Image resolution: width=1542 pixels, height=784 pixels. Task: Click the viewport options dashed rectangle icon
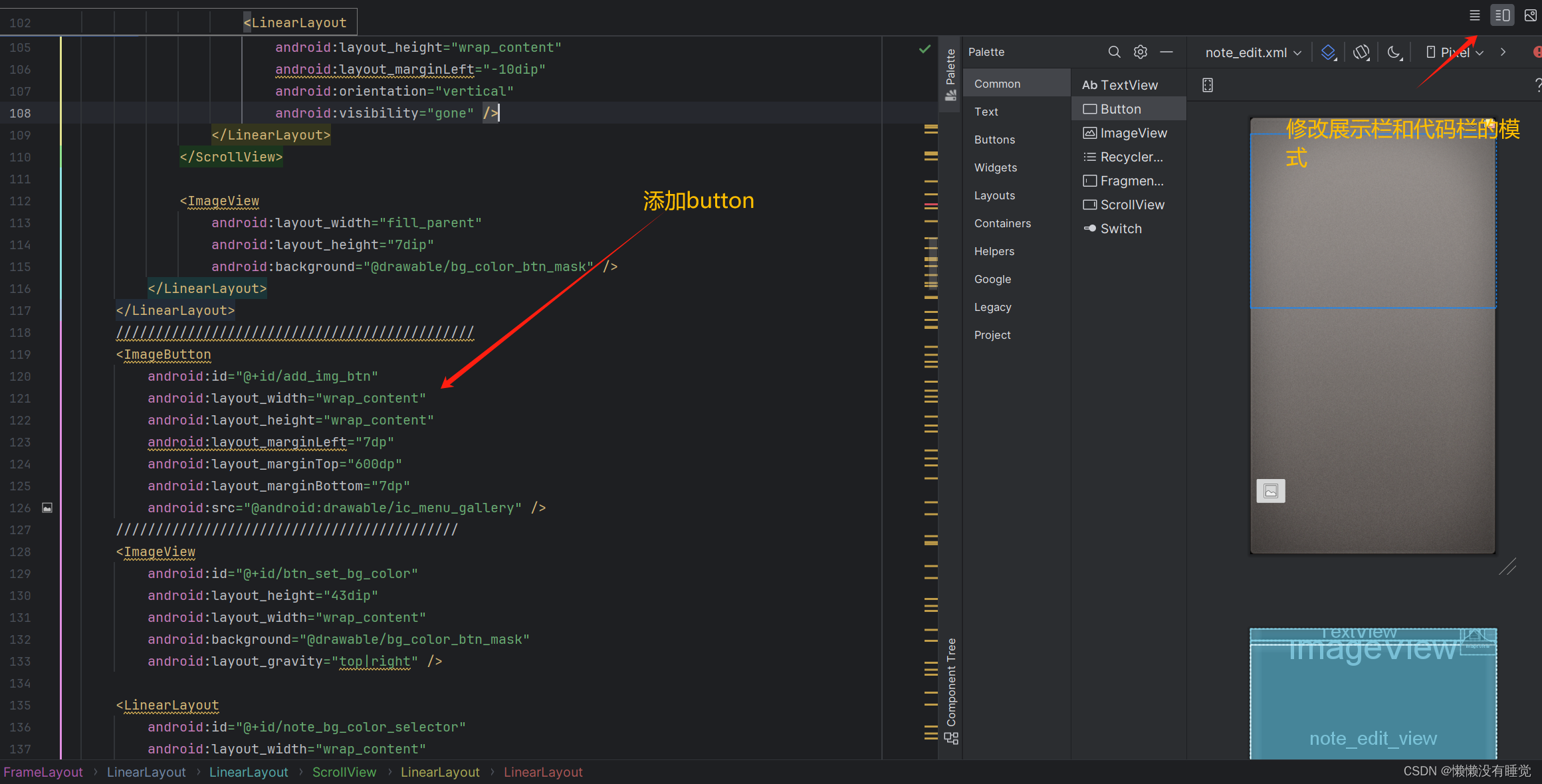1208,85
